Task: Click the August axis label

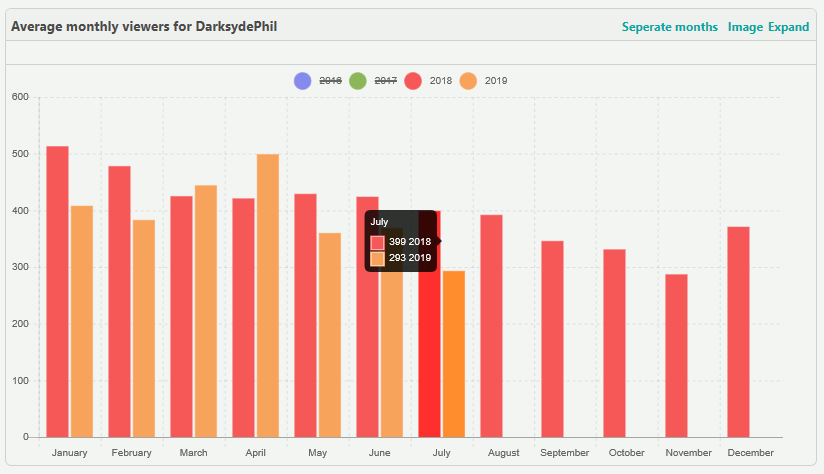Action: tap(503, 452)
